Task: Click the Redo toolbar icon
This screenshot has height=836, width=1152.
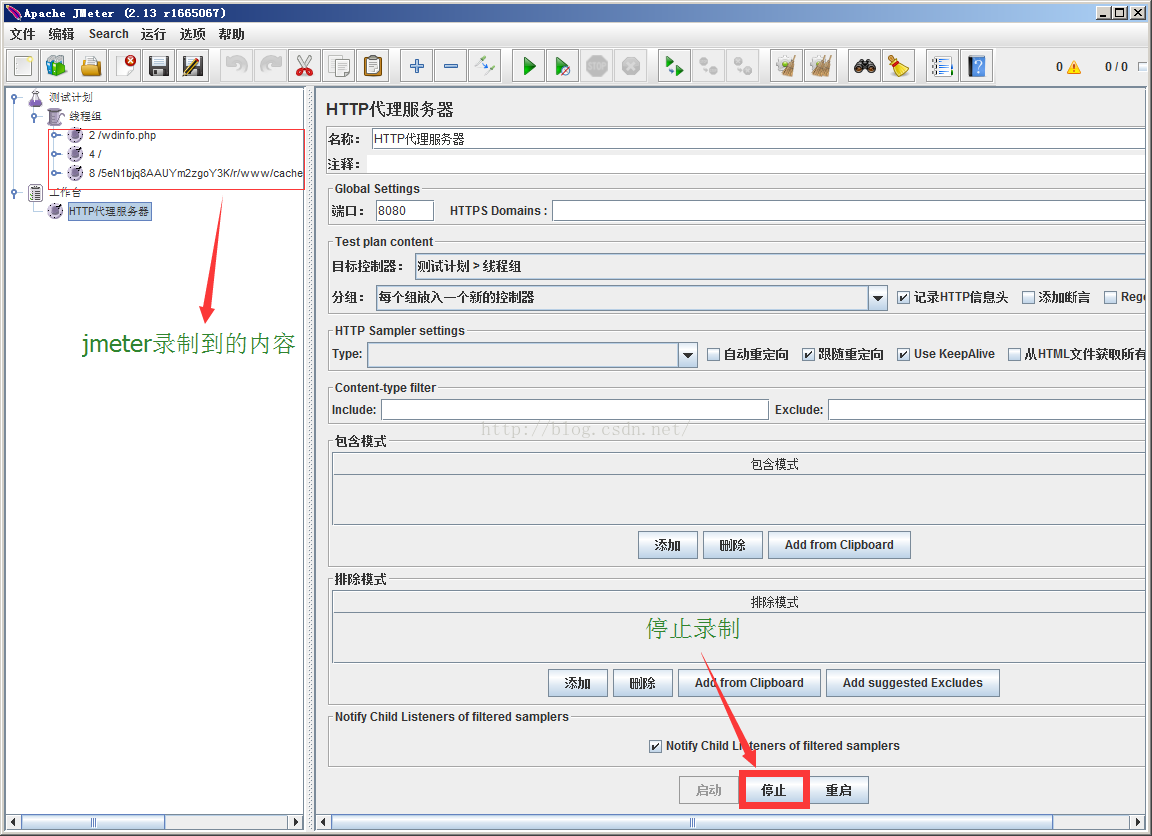Action: point(270,66)
